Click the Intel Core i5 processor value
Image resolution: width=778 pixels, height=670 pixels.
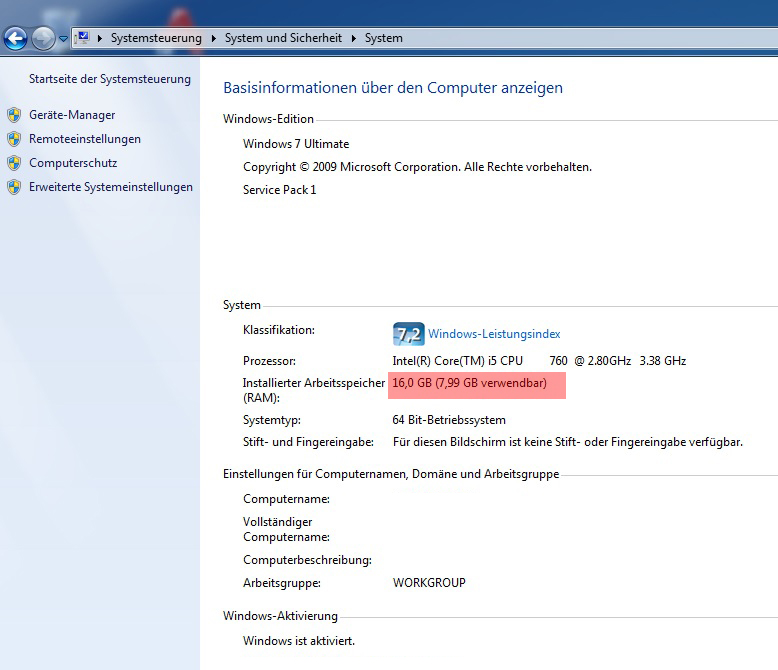(539, 361)
